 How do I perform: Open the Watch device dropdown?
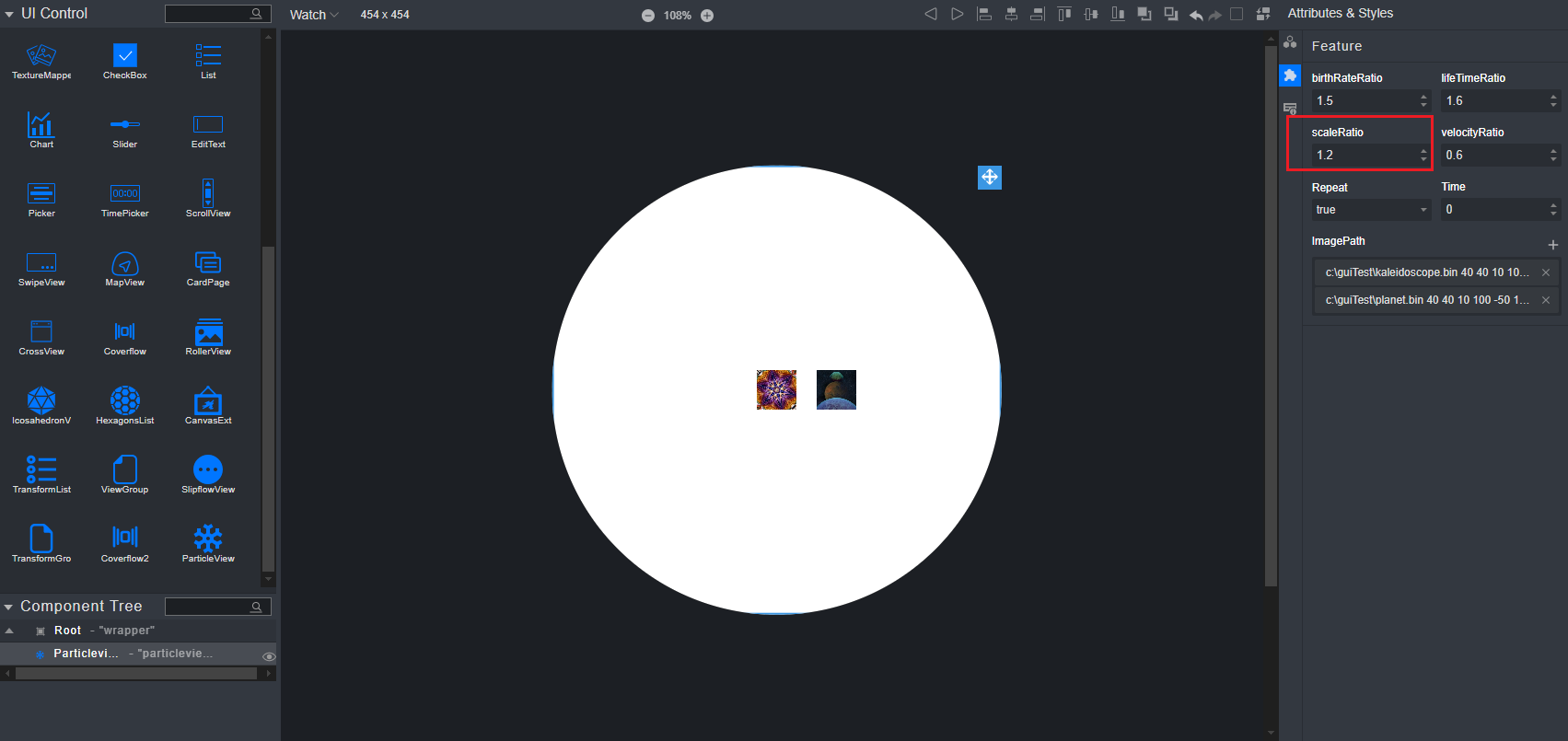point(314,15)
